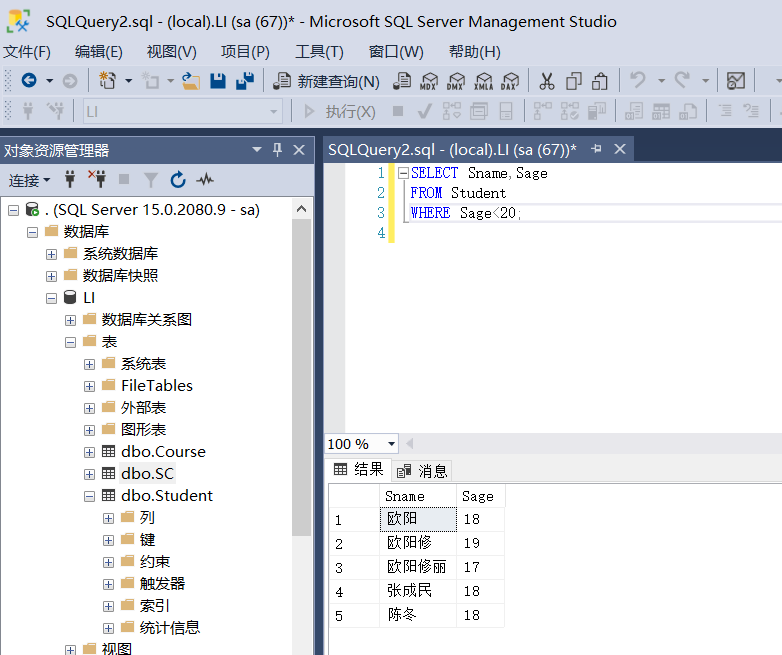Screen dimensions: 782x655
Task: Open the 工具(T) menu
Action: tap(320, 52)
